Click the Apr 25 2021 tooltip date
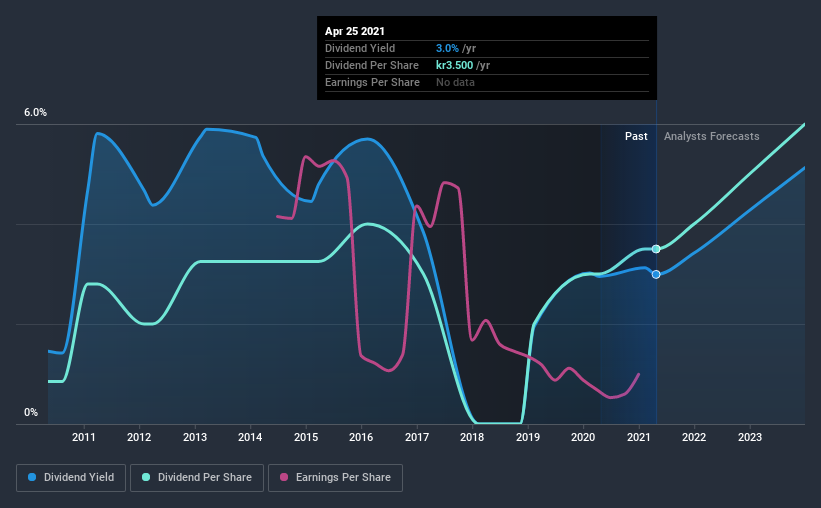 click(354, 31)
